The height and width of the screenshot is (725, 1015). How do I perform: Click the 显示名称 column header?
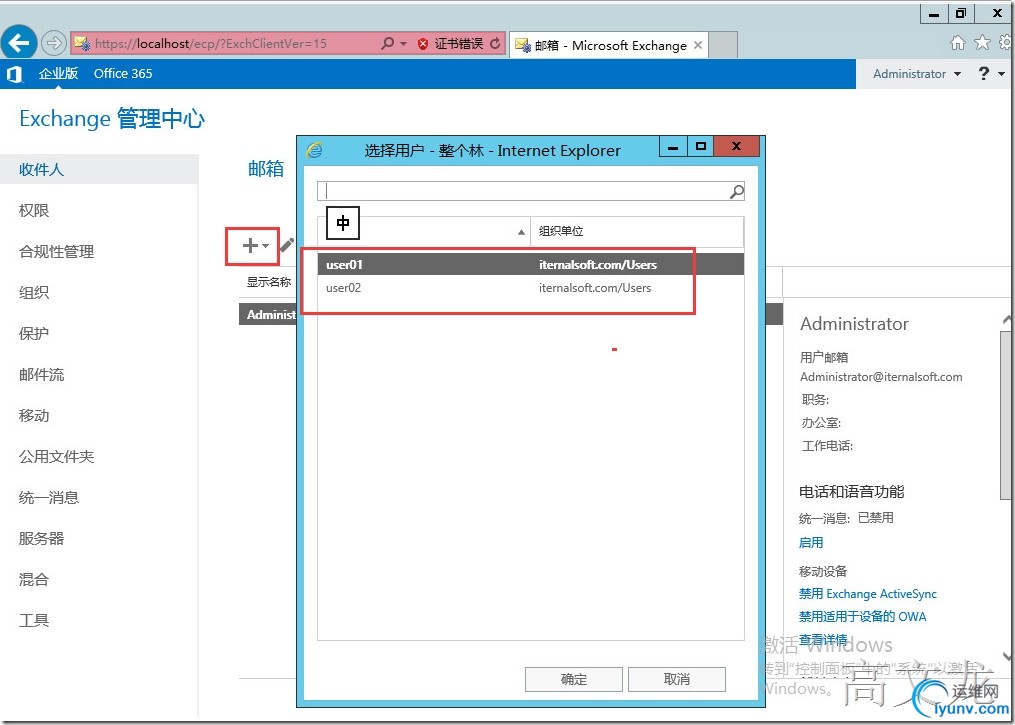click(269, 282)
